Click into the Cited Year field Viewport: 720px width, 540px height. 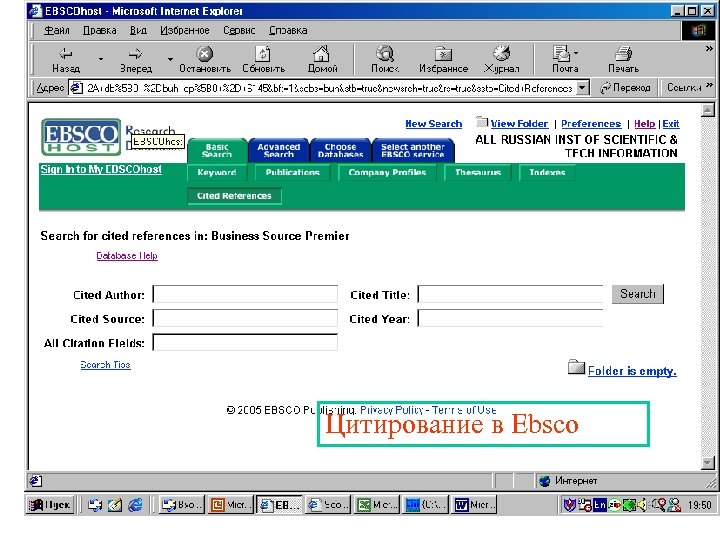coord(510,318)
